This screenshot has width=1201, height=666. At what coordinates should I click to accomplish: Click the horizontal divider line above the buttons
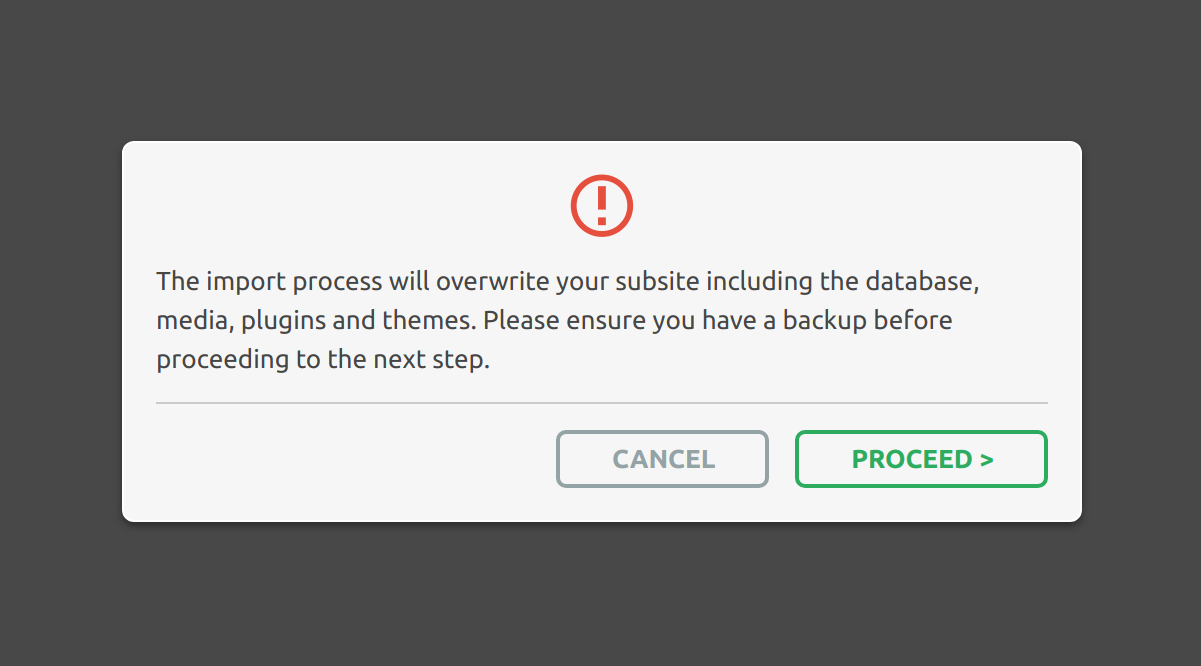tap(601, 403)
